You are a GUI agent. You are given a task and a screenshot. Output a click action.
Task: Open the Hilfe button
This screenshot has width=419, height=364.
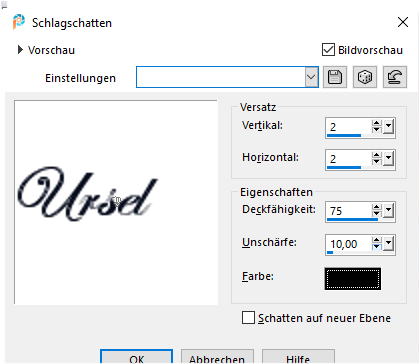pos(298,357)
